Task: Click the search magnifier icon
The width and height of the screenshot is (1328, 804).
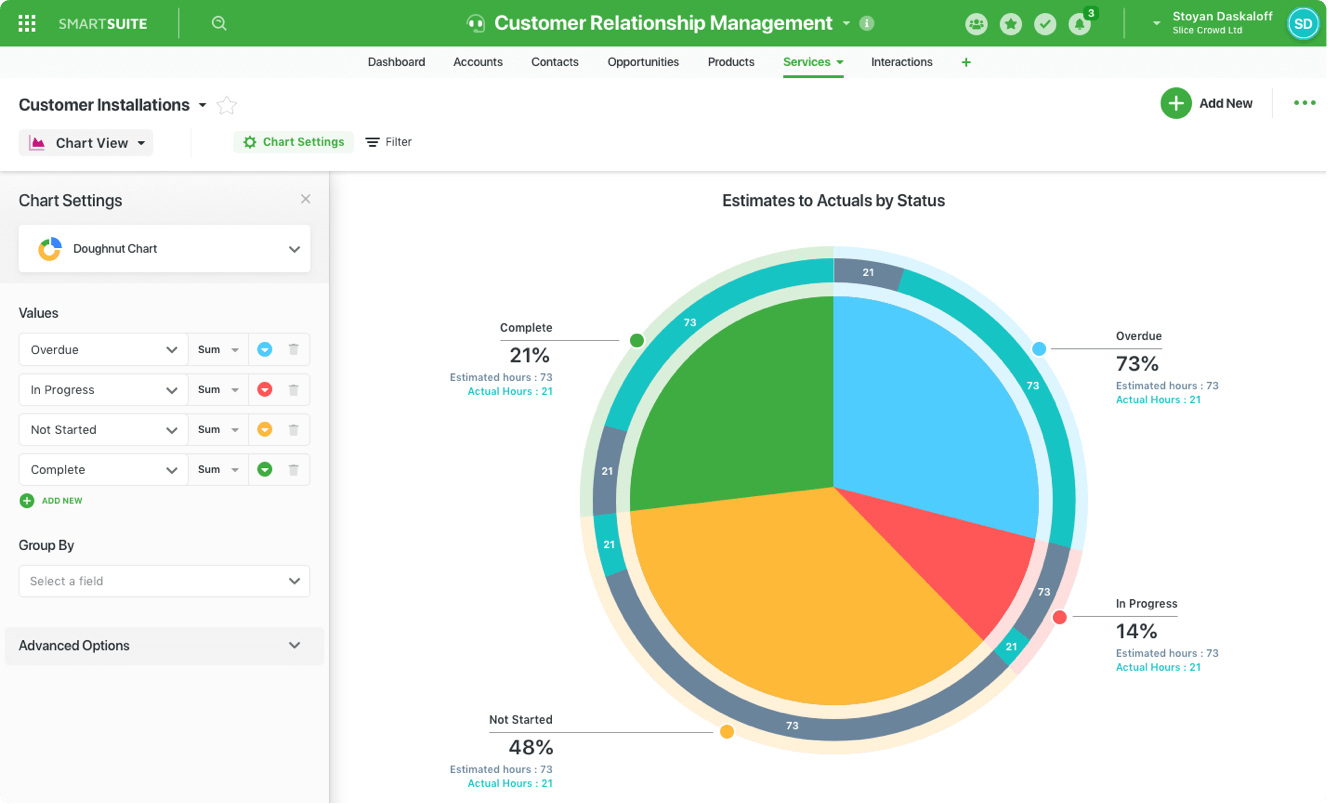Action: (219, 23)
